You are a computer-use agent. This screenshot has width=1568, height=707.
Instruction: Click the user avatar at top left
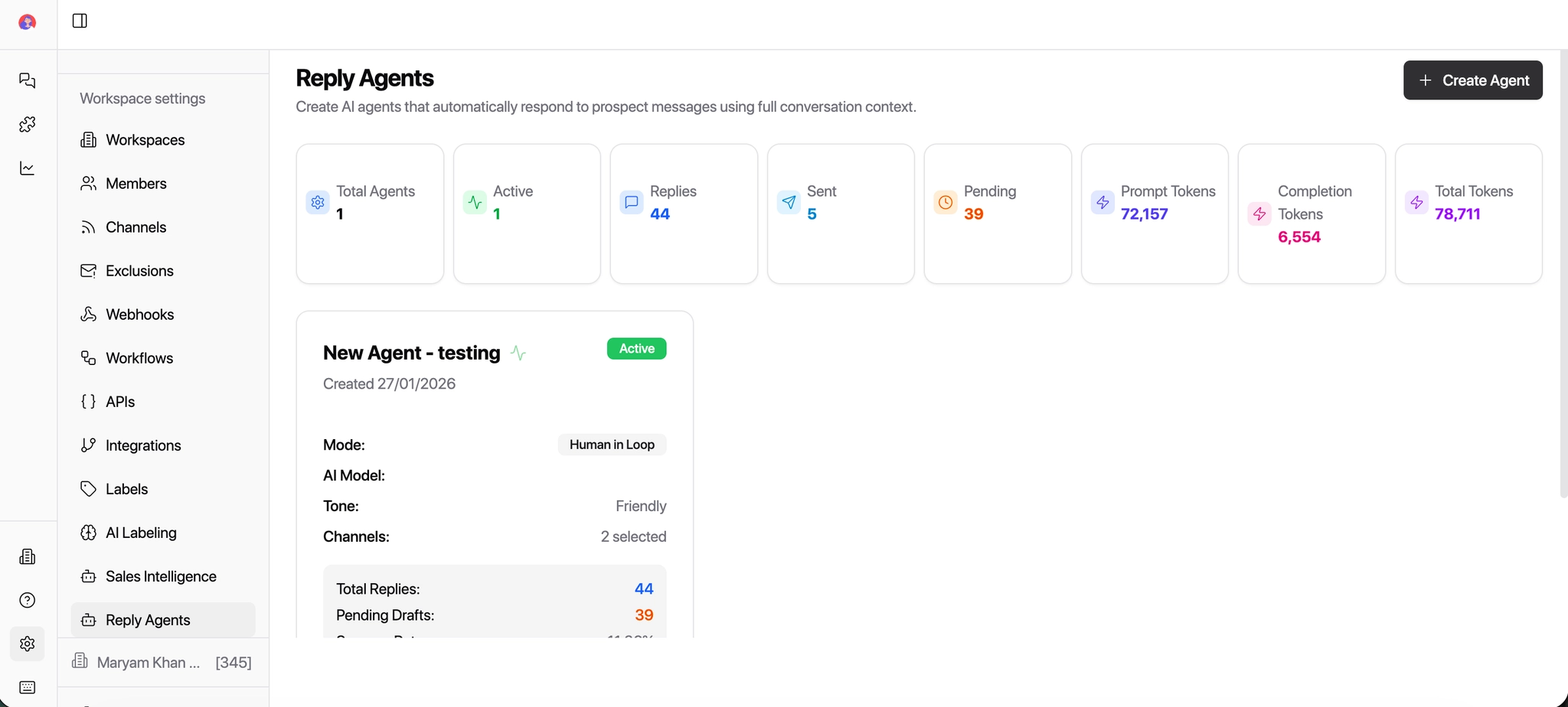pos(28,22)
